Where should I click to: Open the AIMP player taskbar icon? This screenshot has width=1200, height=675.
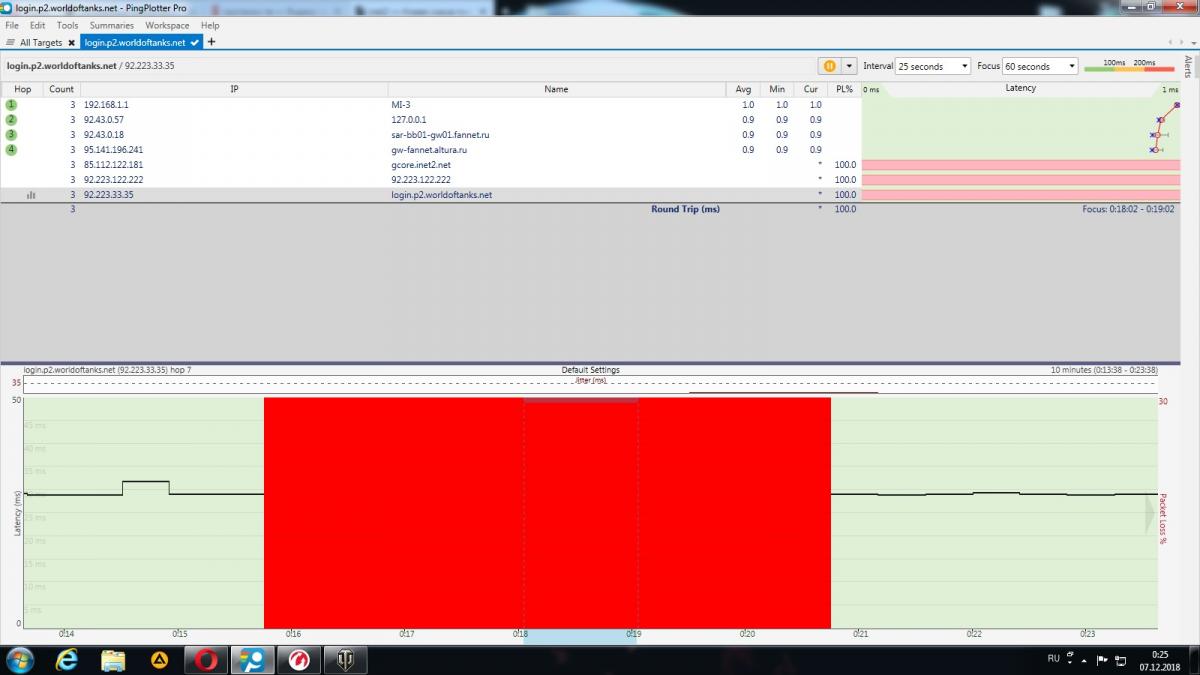(x=159, y=660)
